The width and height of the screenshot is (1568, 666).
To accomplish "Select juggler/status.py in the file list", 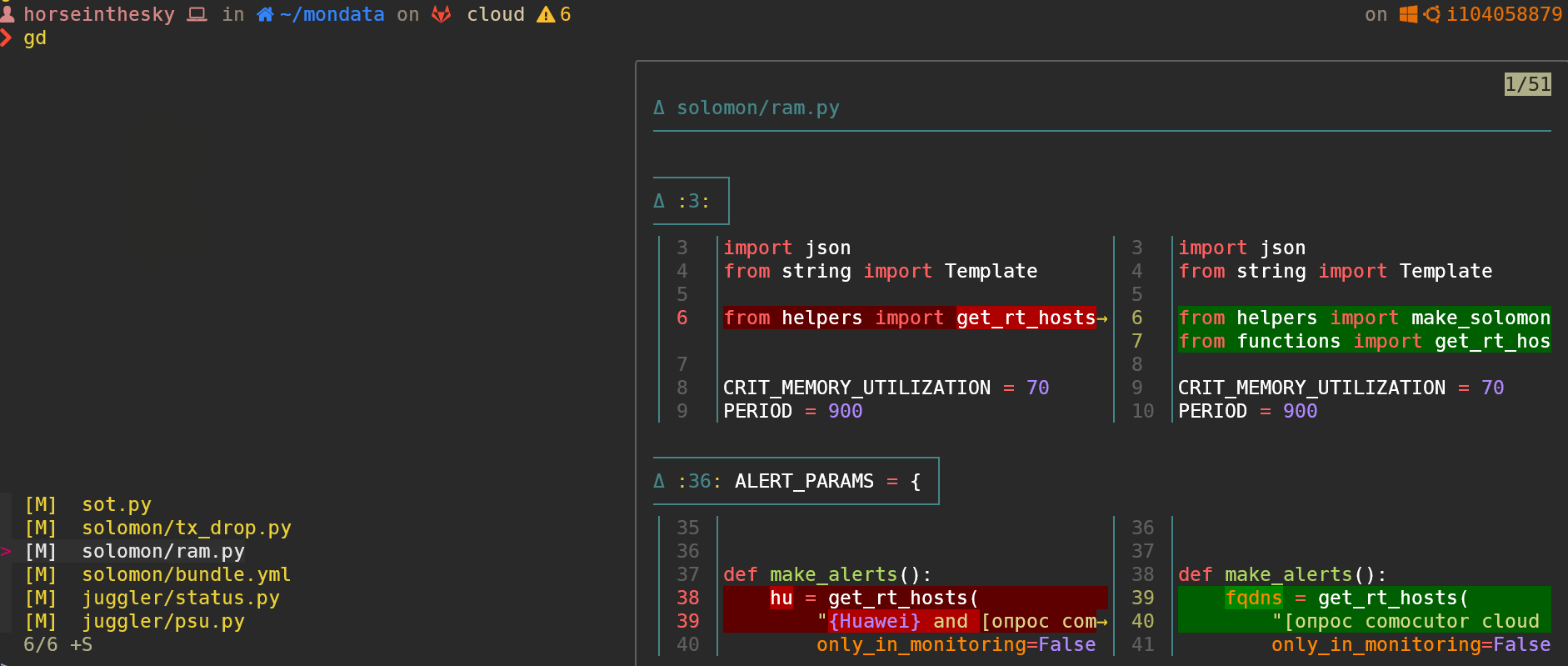I will coord(181,598).
